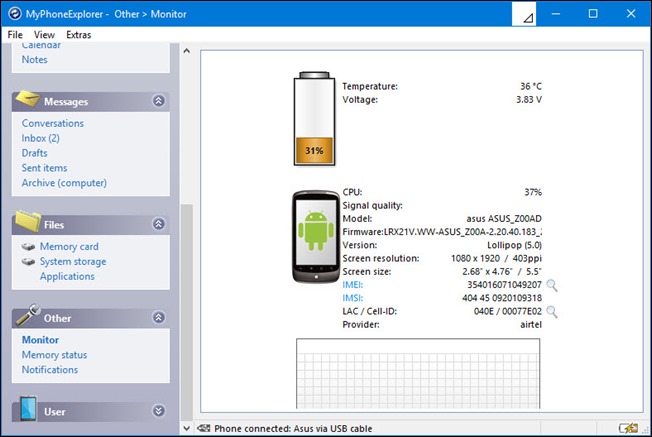652x437 pixels.
Task: Click the wrench and screwdriver Other icon
Action: pyautogui.click(x=28, y=314)
